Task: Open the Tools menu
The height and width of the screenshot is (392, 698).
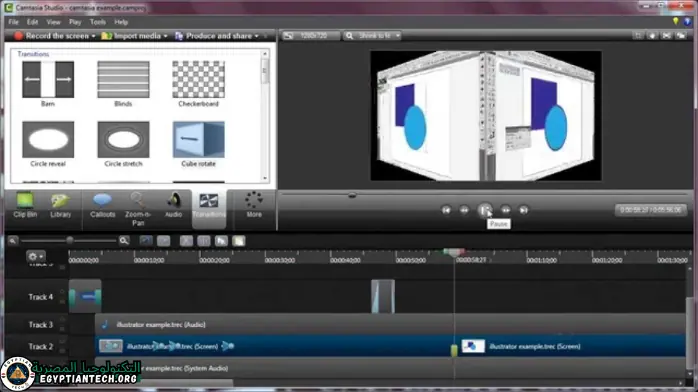Action: pyautogui.click(x=98, y=22)
